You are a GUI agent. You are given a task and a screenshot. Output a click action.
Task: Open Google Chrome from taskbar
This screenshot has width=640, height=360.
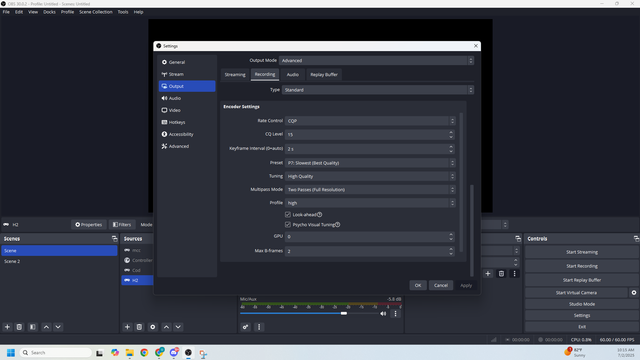(x=144, y=353)
